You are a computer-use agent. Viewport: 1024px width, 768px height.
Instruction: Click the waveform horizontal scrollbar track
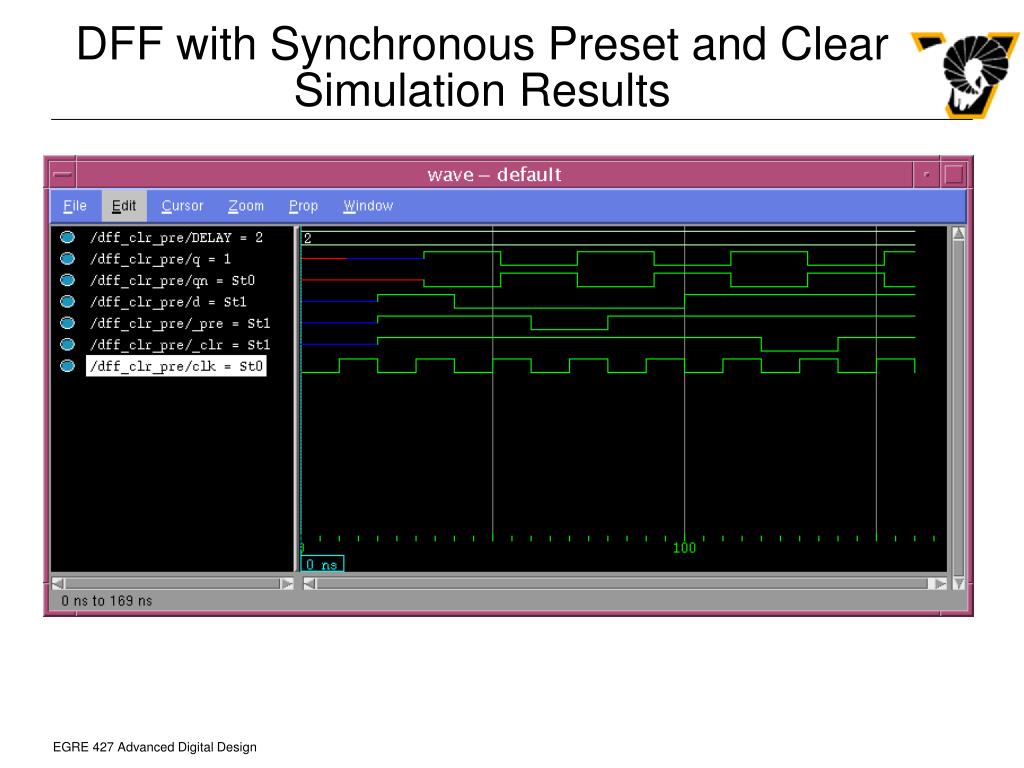(624, 583)
